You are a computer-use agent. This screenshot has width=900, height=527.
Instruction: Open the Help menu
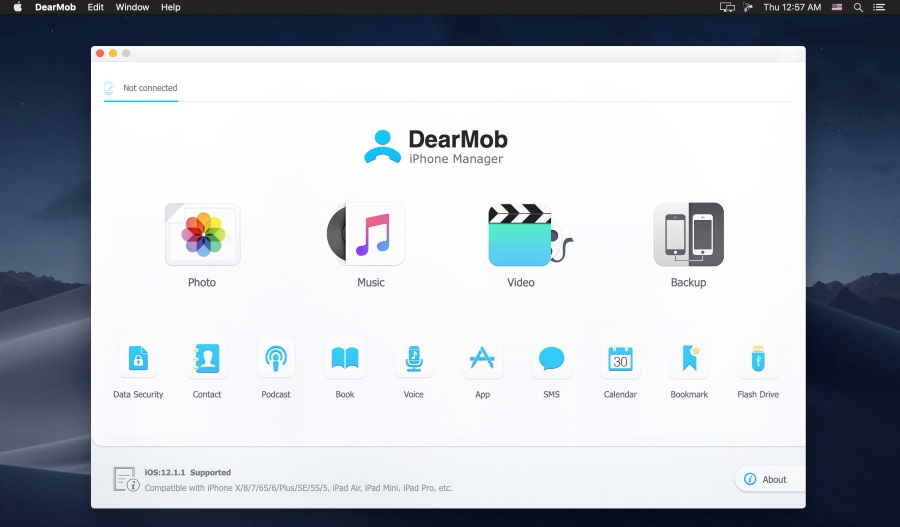pyautogui.click(x=170, y=7)
